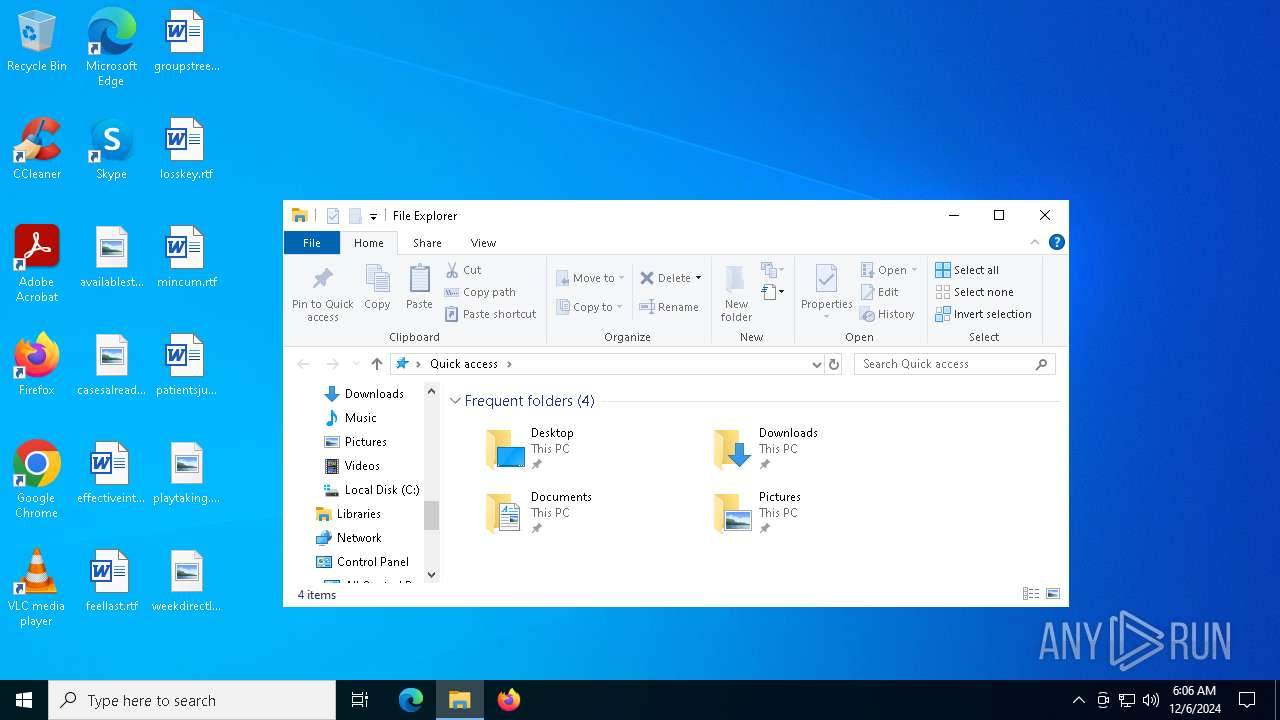The height and width of the screenshot is (720, 1280).
Task: Open the Move to dropdown
Action: tap(591, 278)
